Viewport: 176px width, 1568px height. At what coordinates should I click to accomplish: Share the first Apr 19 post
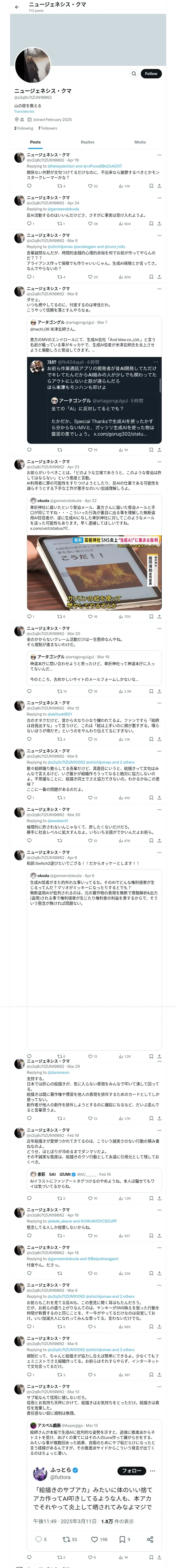pos(159,186)
